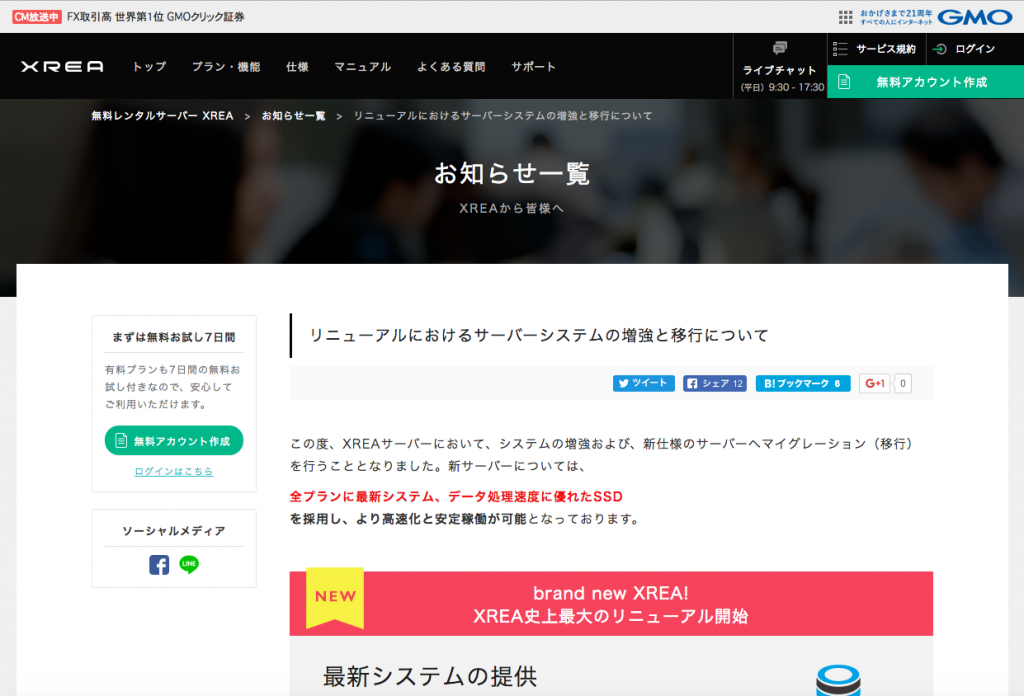This screenshot has height=696, width=1024.
Task: Open LINE from the ソーシャルメディア panel
Action: click(x=189, y=565)
